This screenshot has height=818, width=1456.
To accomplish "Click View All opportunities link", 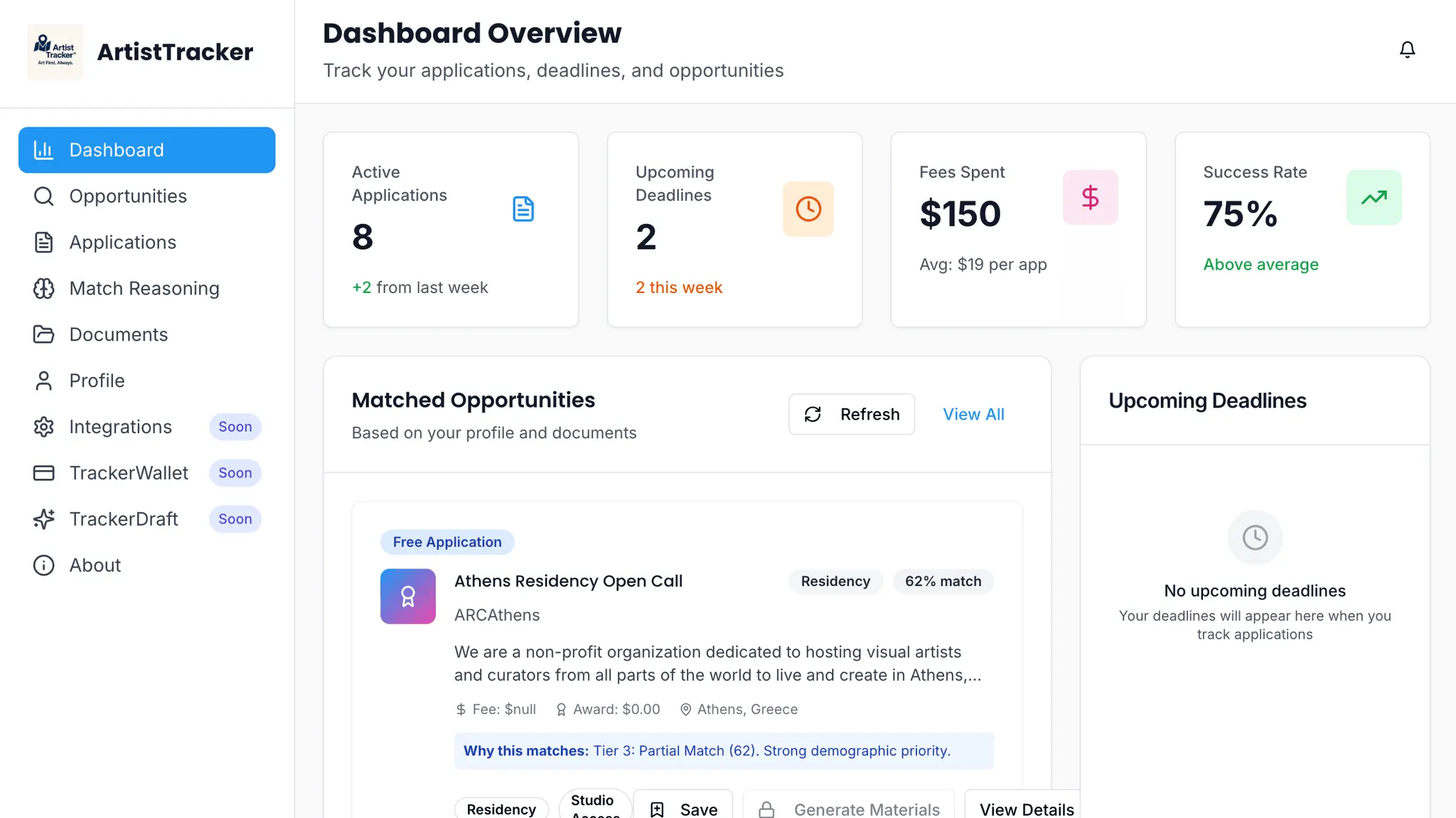I will (x=973, y=414).
